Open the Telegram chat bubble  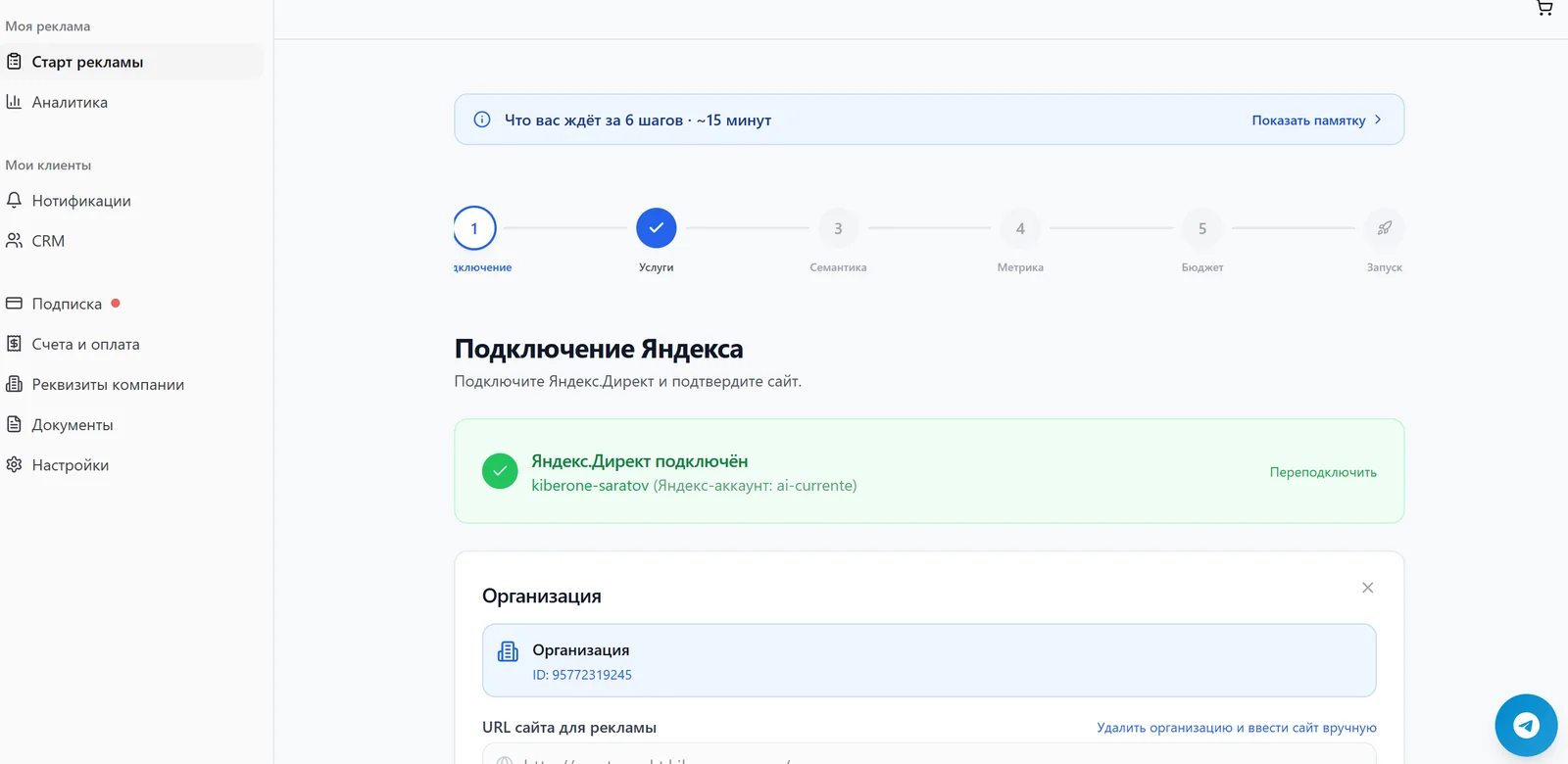tap(1526, 726)
